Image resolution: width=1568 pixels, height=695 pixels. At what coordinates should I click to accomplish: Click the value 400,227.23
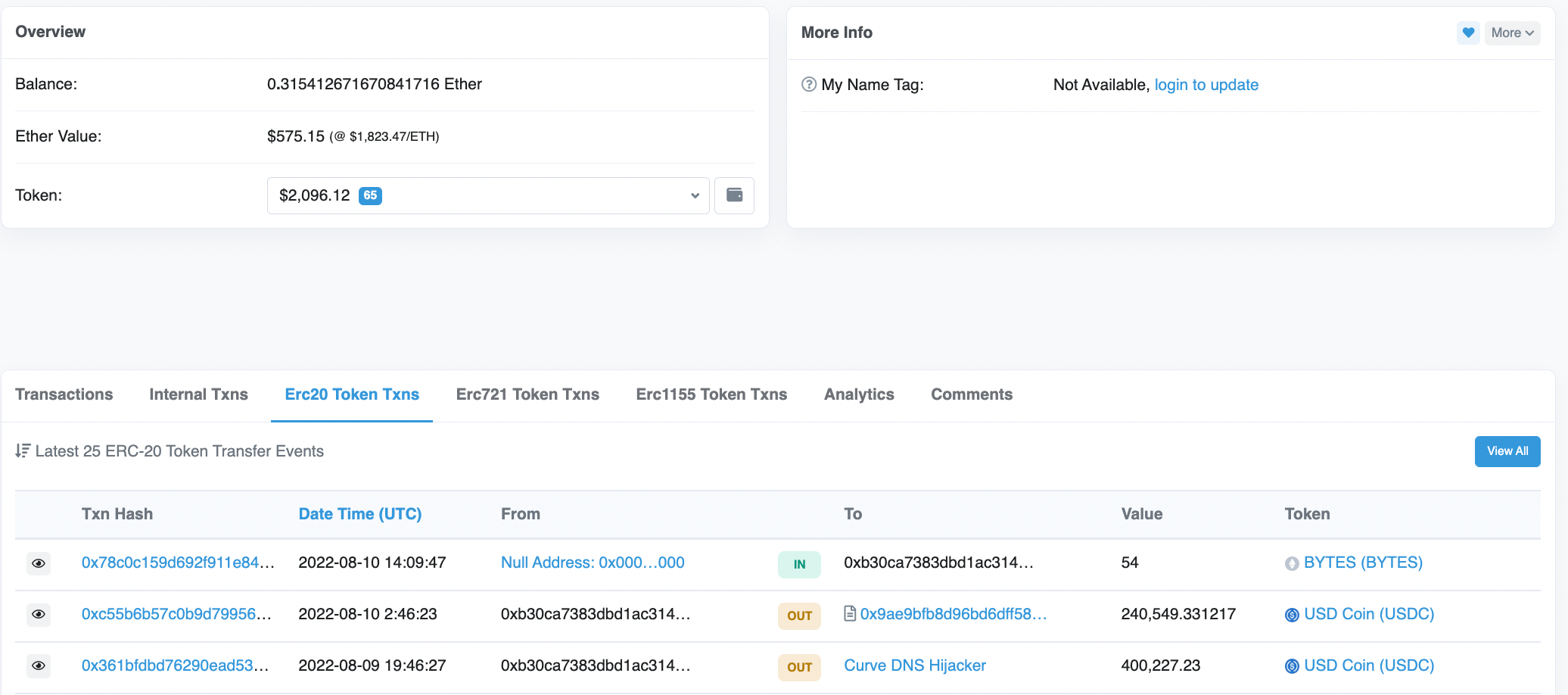1161,665
